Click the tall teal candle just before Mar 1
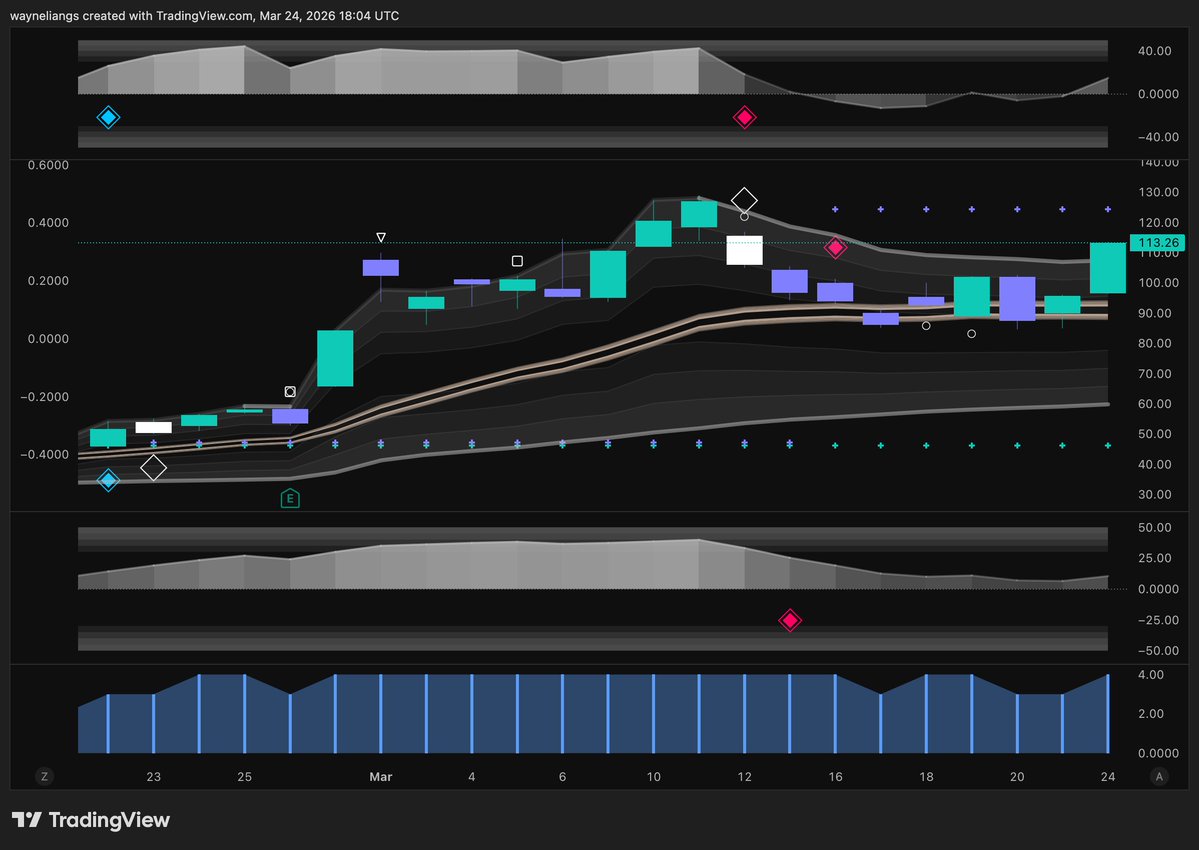 335,358
